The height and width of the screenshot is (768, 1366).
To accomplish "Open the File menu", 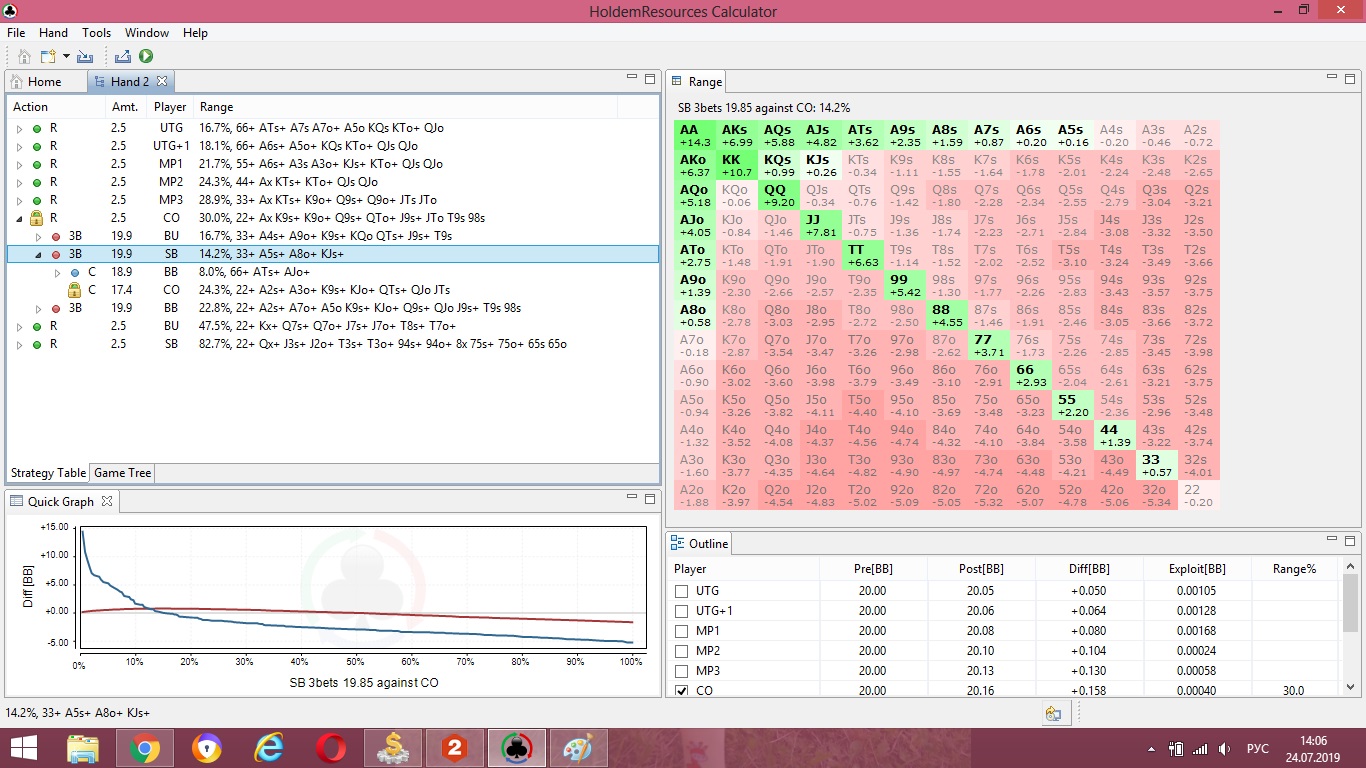I will pyautogui.click(x=17, y=33).
